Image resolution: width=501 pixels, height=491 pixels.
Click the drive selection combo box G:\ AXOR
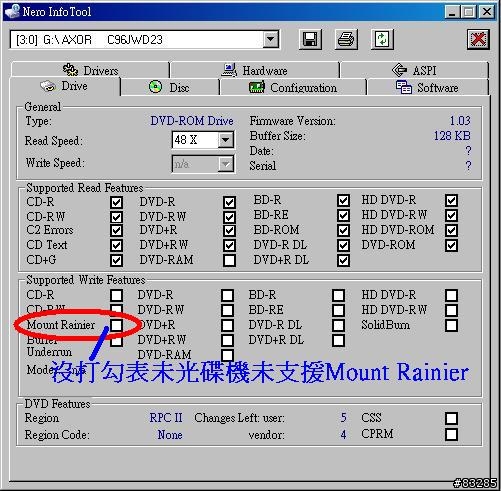pos(145,40)
